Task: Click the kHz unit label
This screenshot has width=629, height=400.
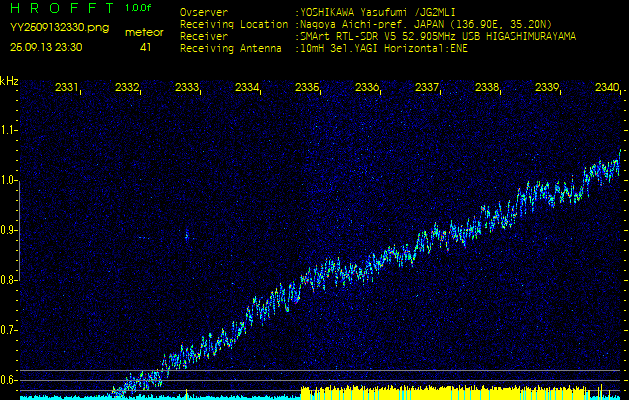Action: pyautogui.click(x=9, y=81)
